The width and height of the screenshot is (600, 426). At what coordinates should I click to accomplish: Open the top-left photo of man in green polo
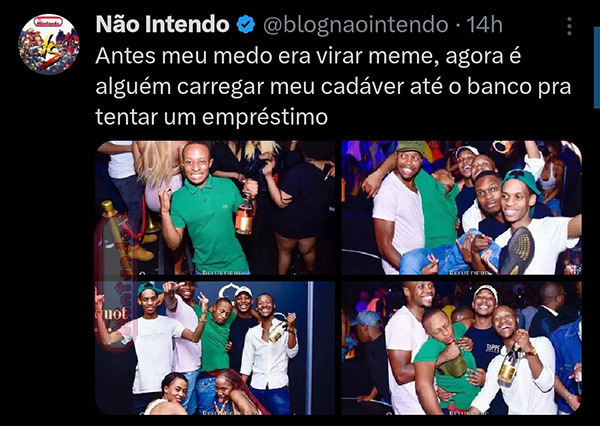215,208
